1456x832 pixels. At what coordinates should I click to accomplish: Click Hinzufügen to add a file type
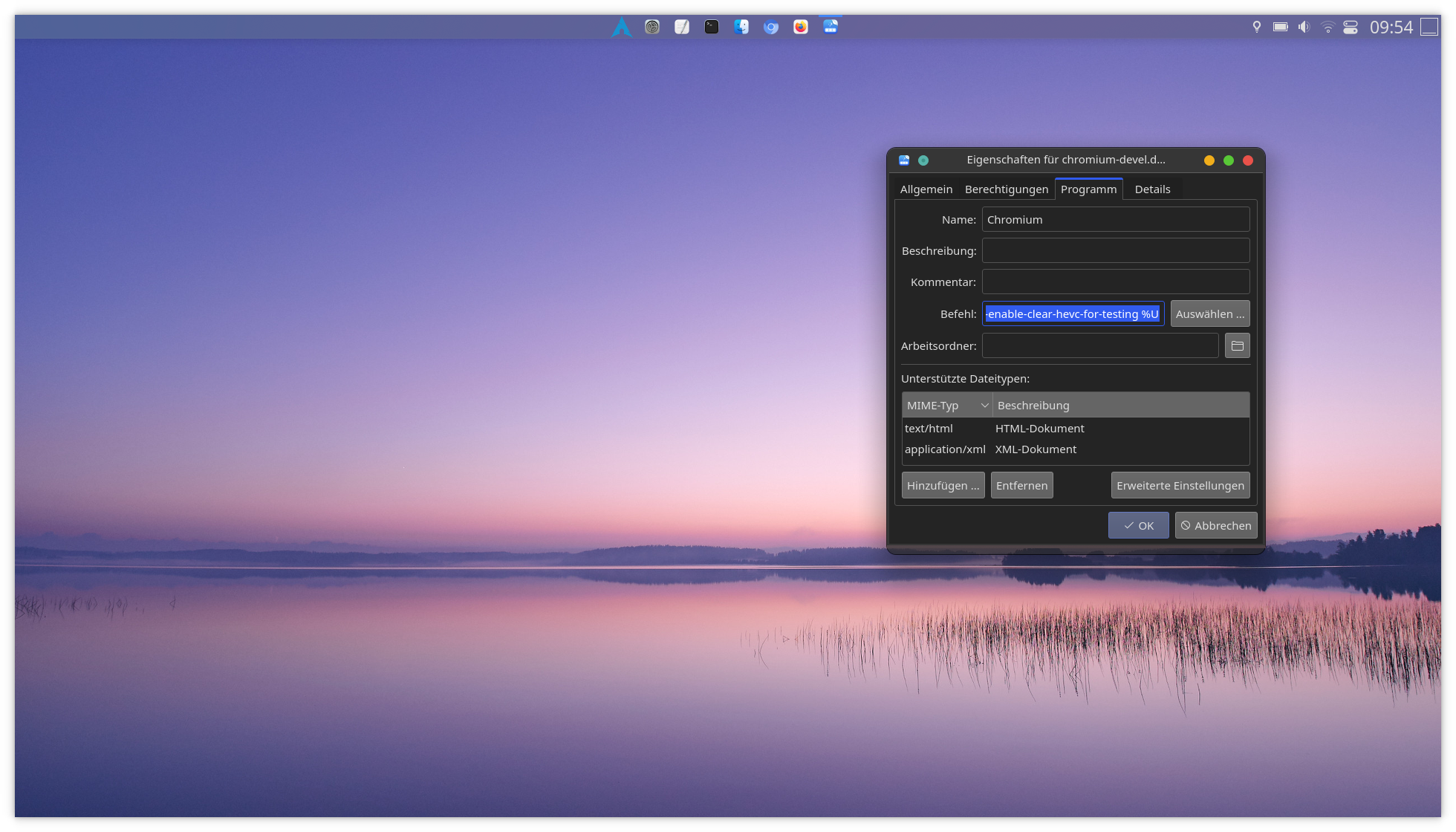[943, 485]
